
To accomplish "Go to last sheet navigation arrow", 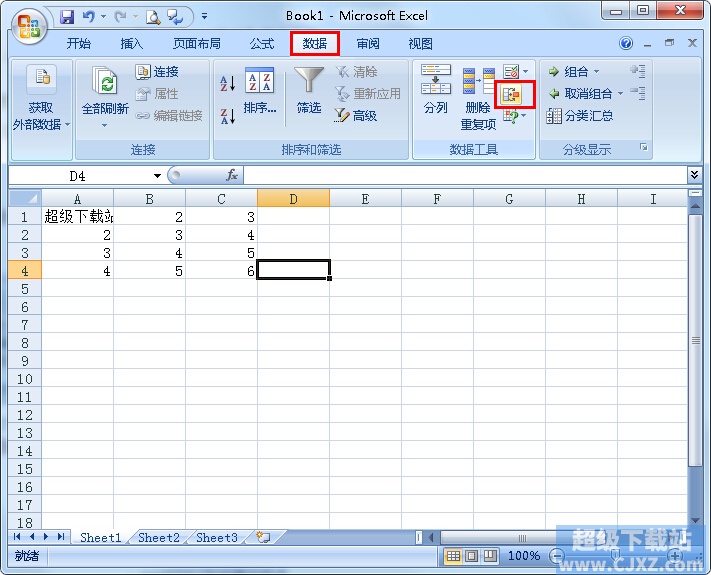I will (62, 537).
